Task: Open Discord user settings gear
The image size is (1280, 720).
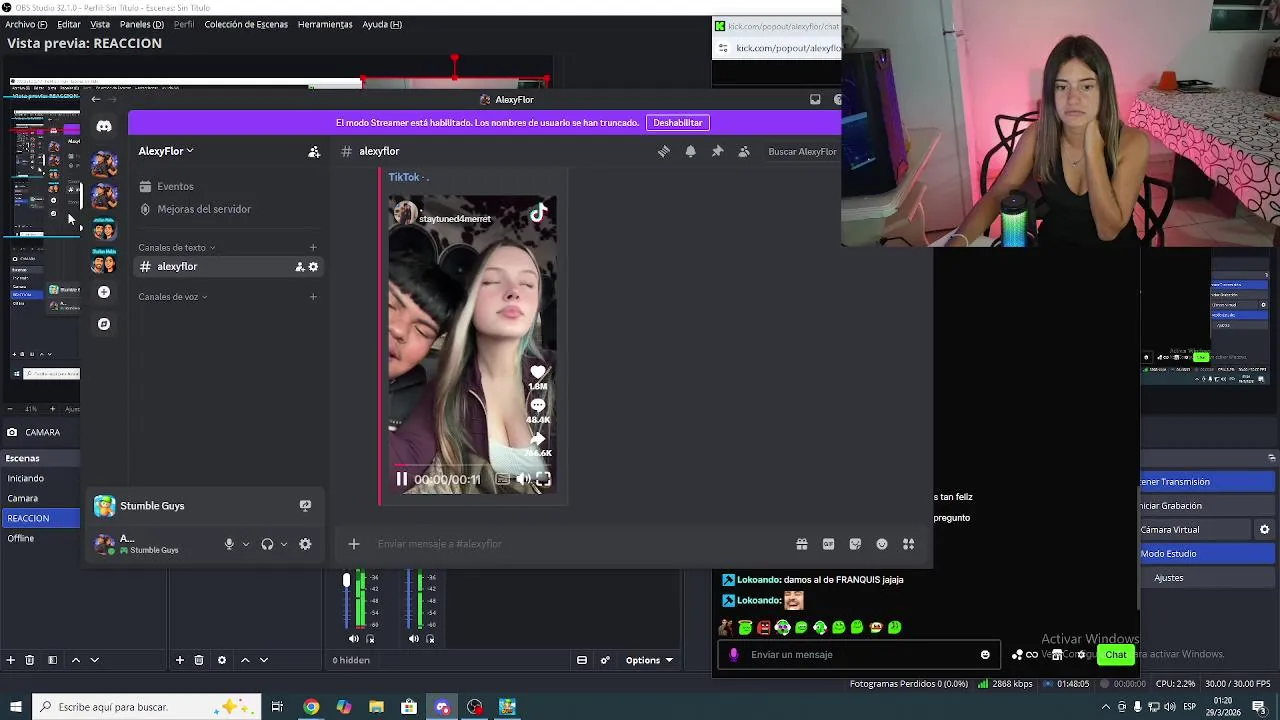Action: click(305, 544)
